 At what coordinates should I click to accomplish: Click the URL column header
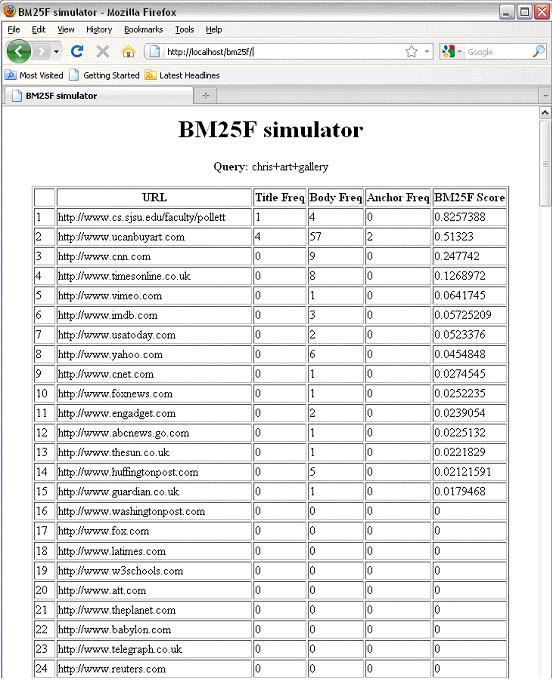pyautogui.click(x=154, y=197)
